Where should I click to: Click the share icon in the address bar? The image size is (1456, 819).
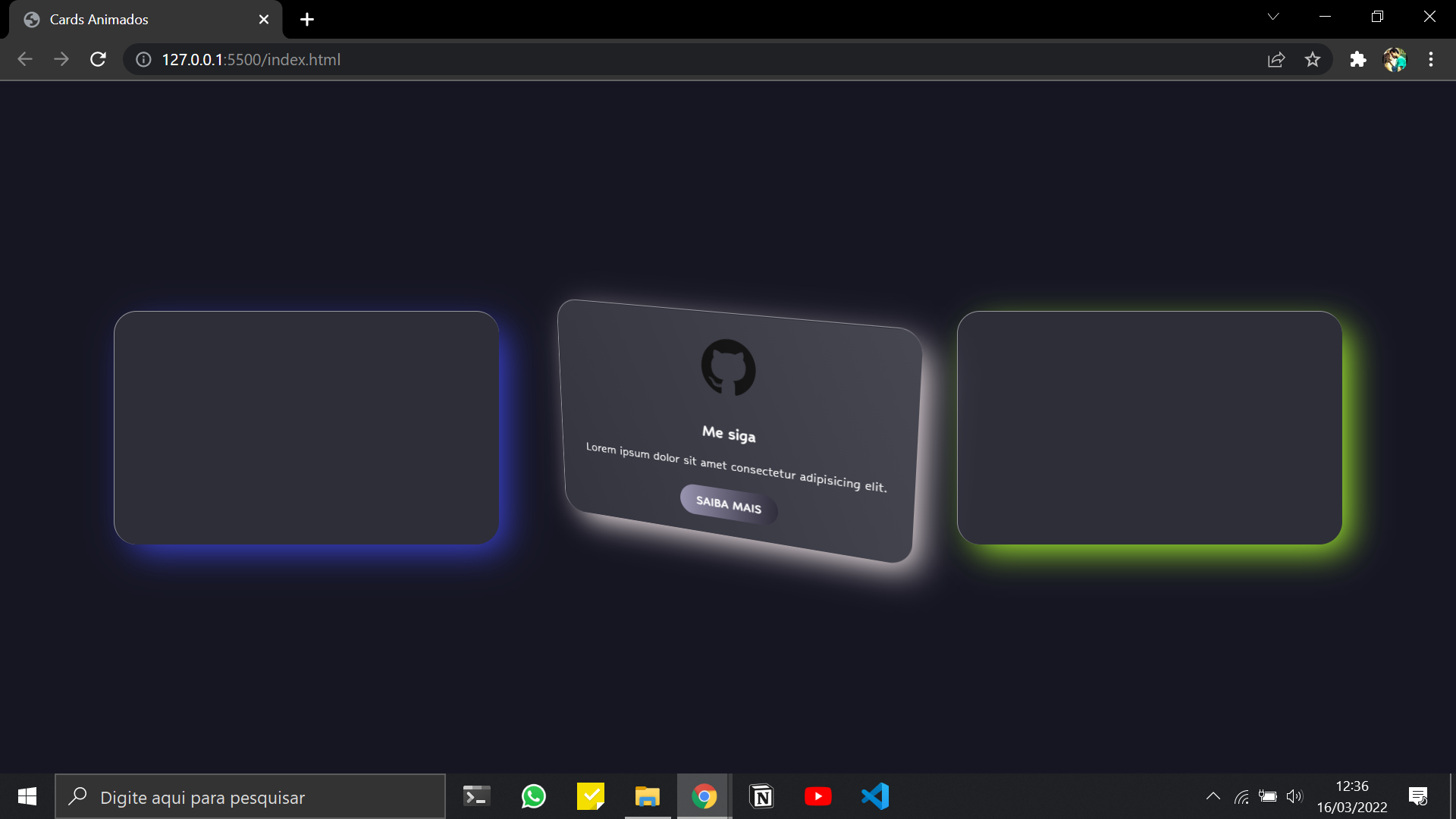1276,59
